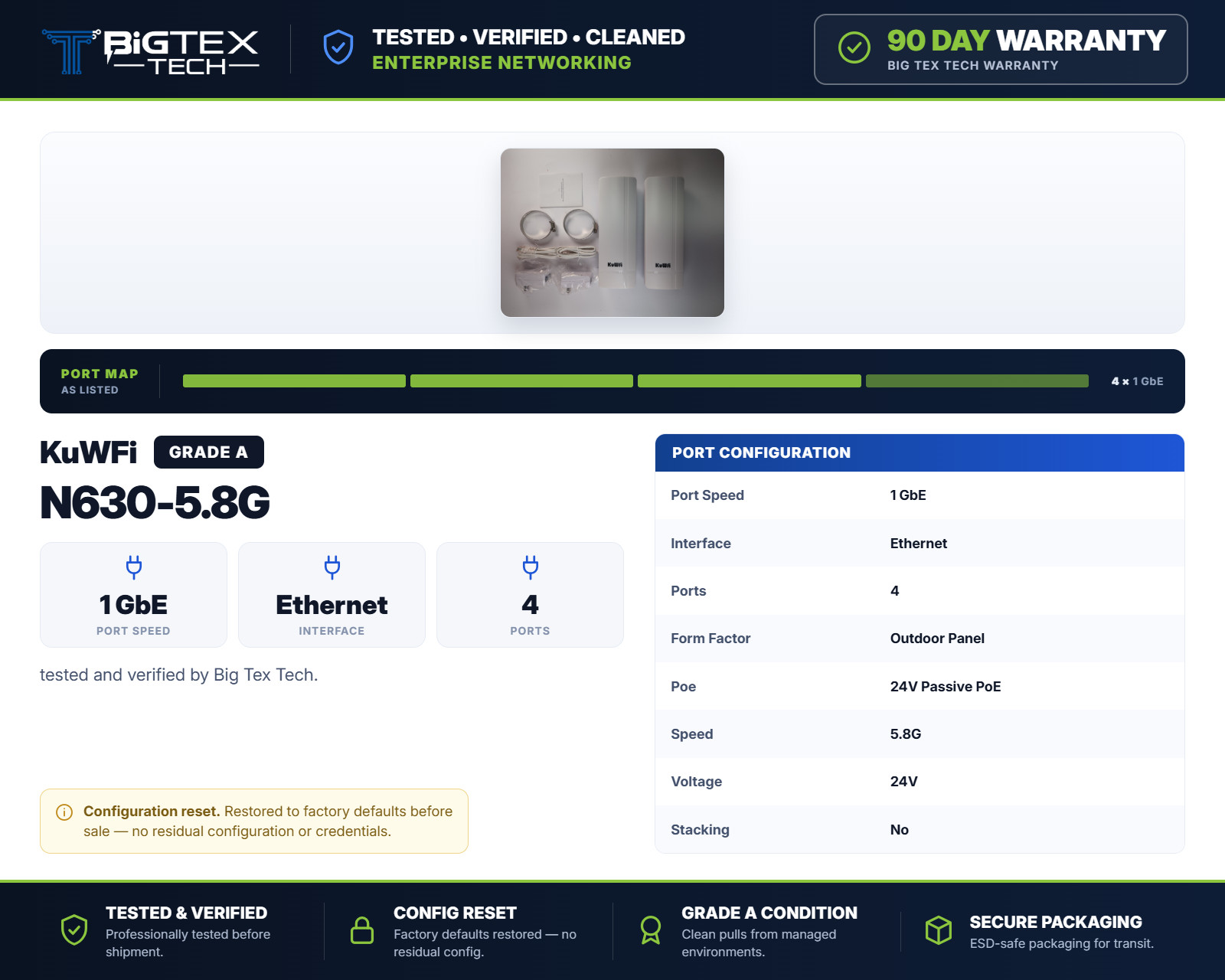Click the blue shield checkmark icon in header

point(338,47)
